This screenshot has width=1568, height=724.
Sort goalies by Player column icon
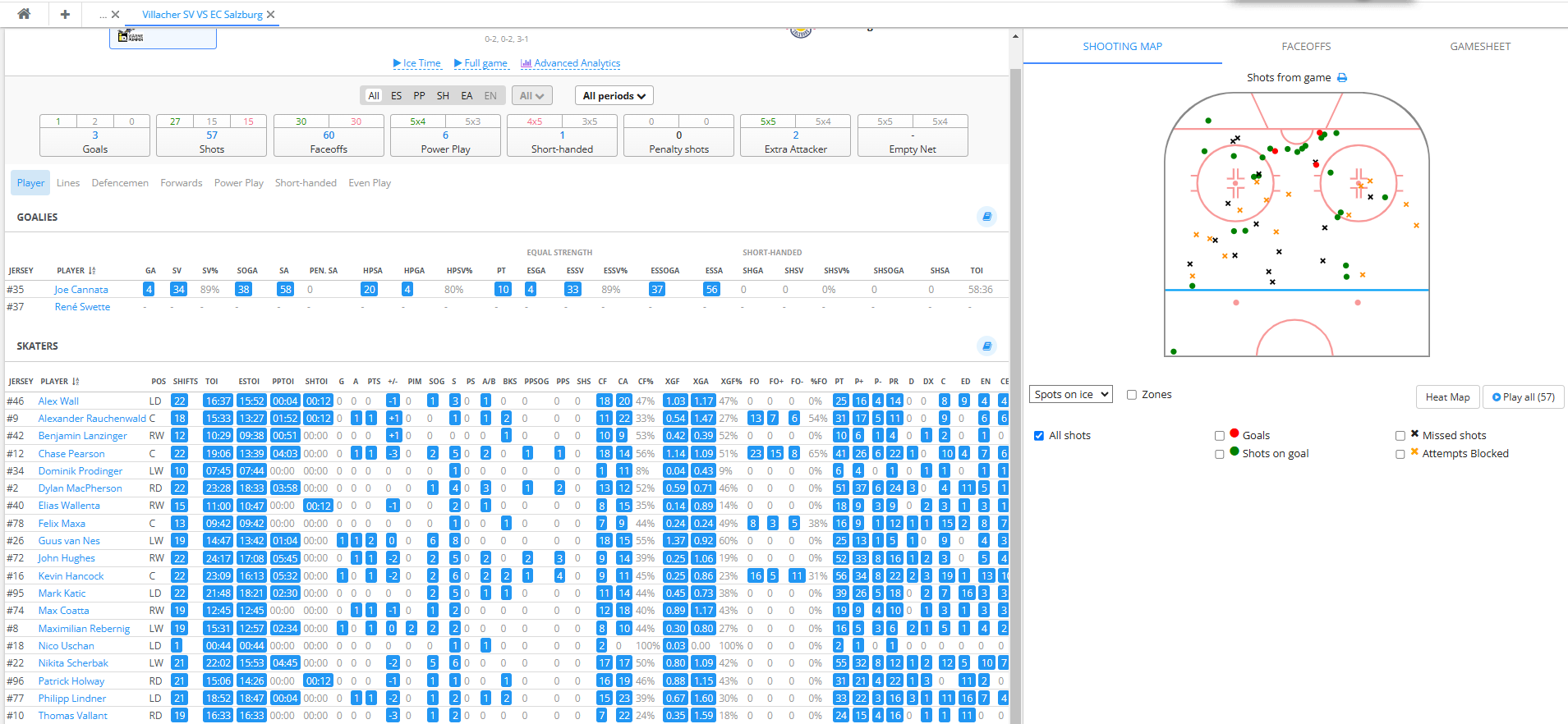tap(92, 271)
